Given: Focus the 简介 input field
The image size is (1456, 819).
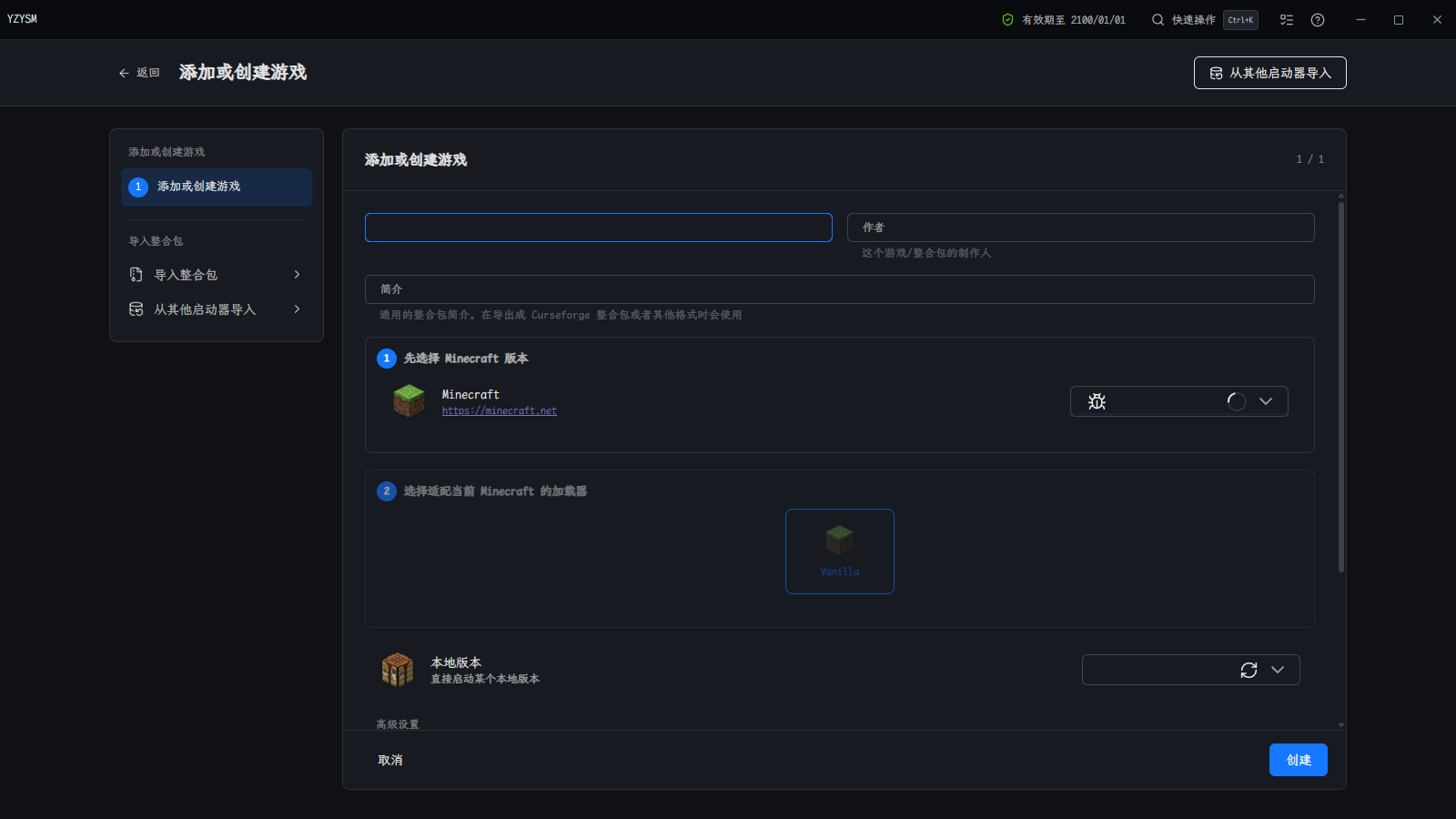Looking at the screenshot, I should click(840, 289).
